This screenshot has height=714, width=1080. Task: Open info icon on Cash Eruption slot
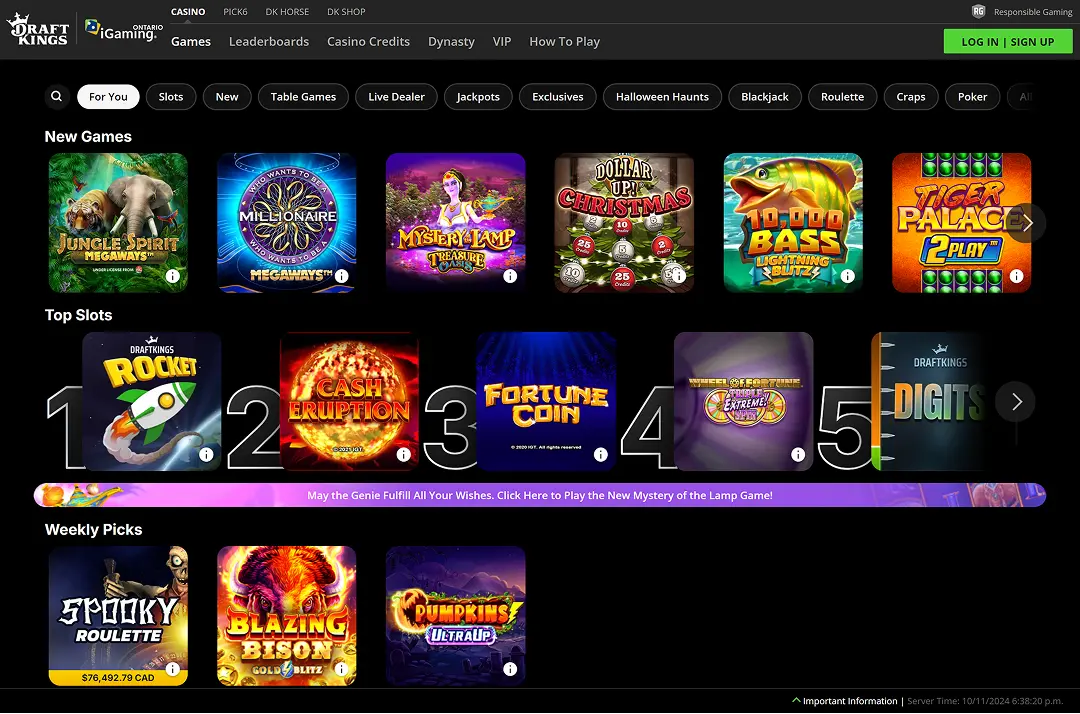tap(404, 454)
